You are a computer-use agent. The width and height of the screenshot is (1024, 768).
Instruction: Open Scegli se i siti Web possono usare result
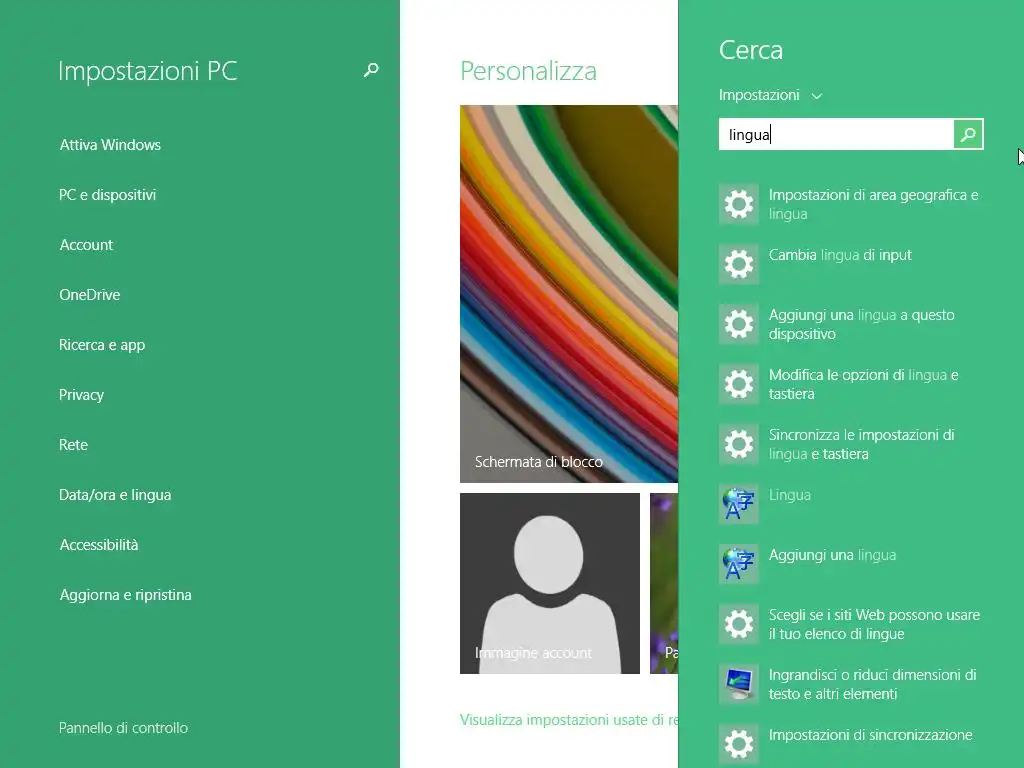click(852, 625)
